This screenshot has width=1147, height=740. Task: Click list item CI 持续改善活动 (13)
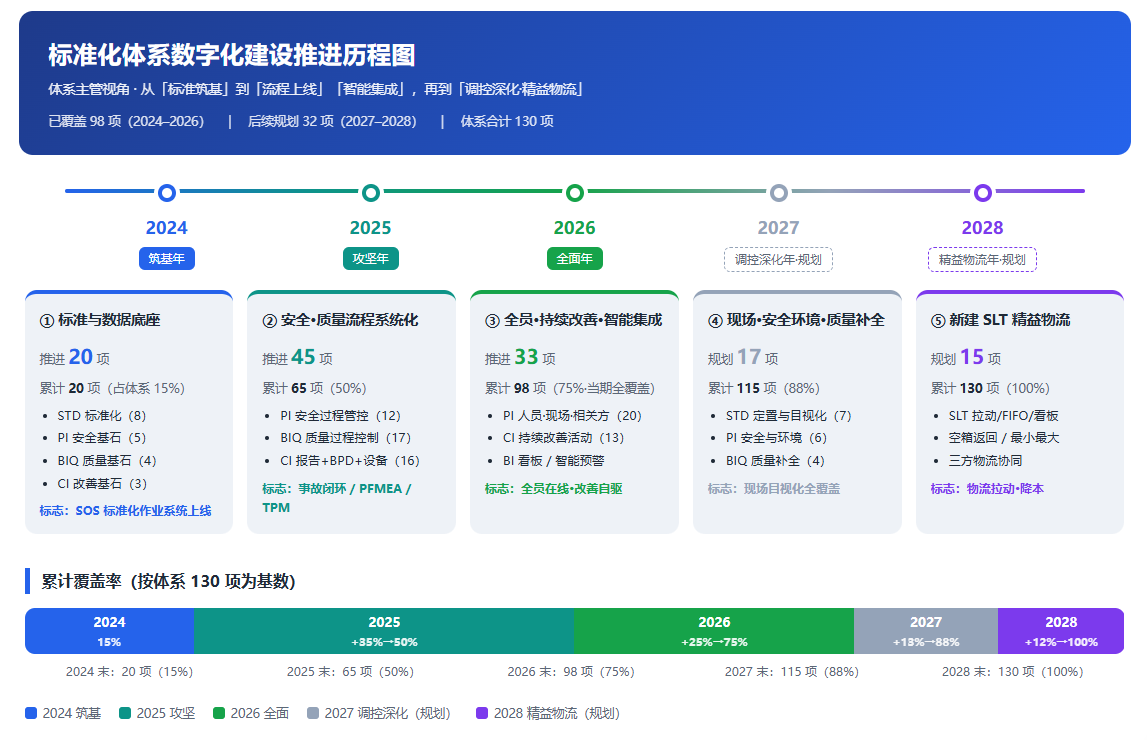coord(563,437)
